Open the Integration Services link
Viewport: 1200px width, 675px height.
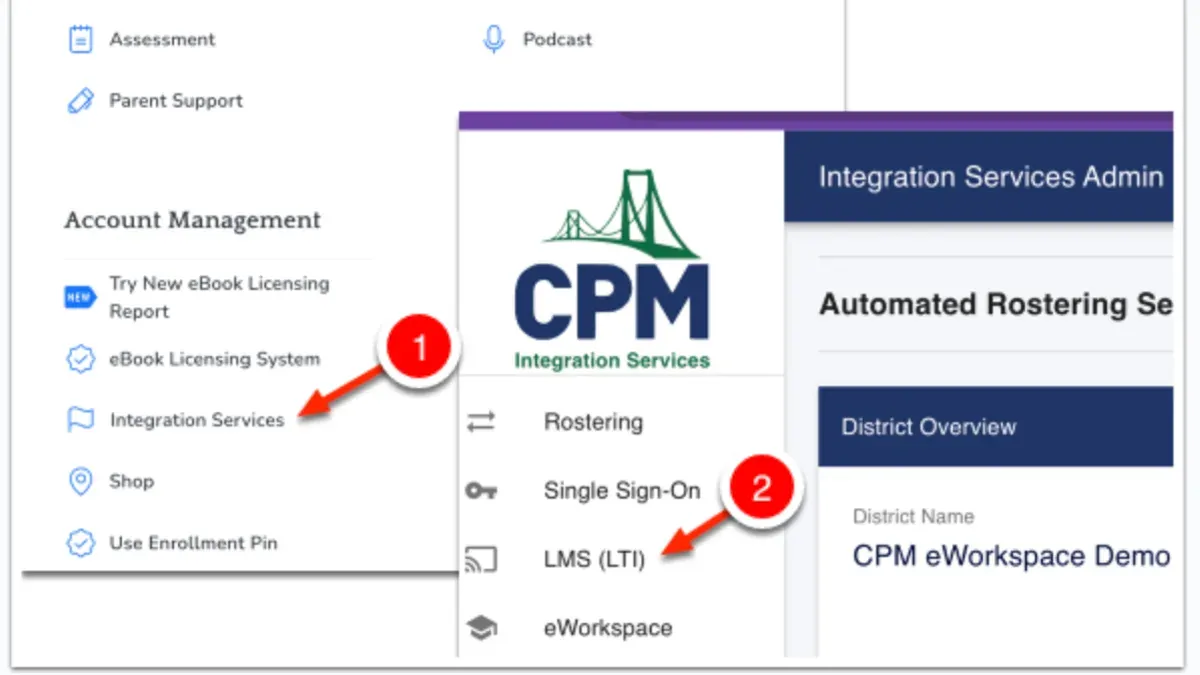[x=197, y=421]
